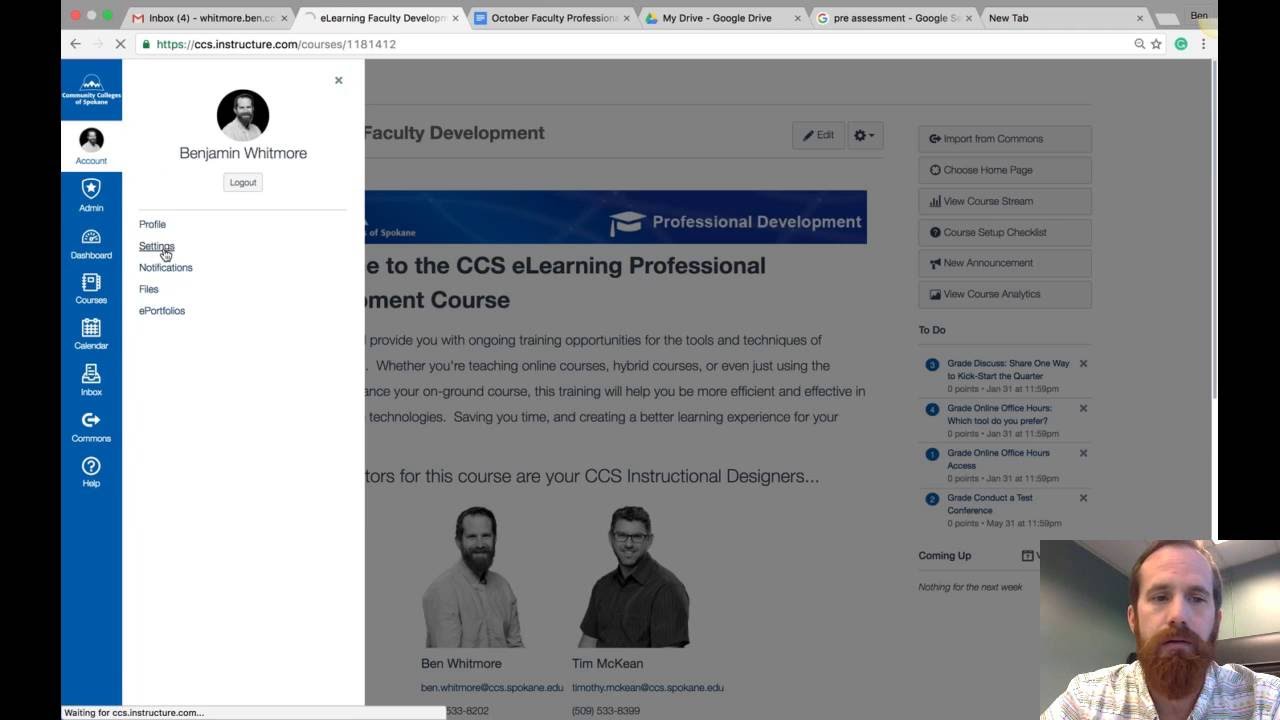Open Grade Conduct a Test Conference to-do link
The width and height of the screenshot is (1280, 720).
click(x=990, y=504)
